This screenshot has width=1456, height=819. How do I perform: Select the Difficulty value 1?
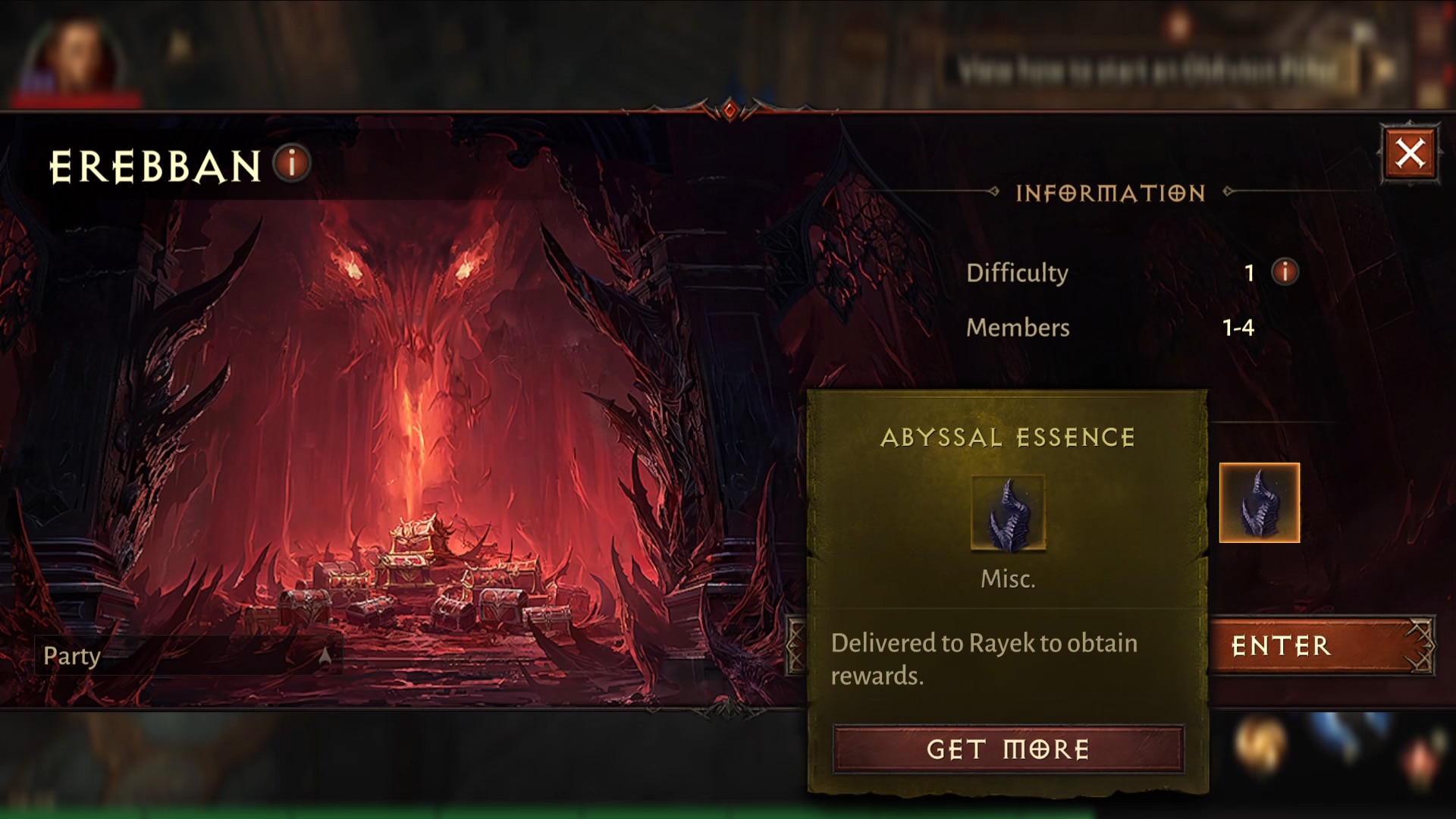pyautogui.click(x=1249, y=273)
